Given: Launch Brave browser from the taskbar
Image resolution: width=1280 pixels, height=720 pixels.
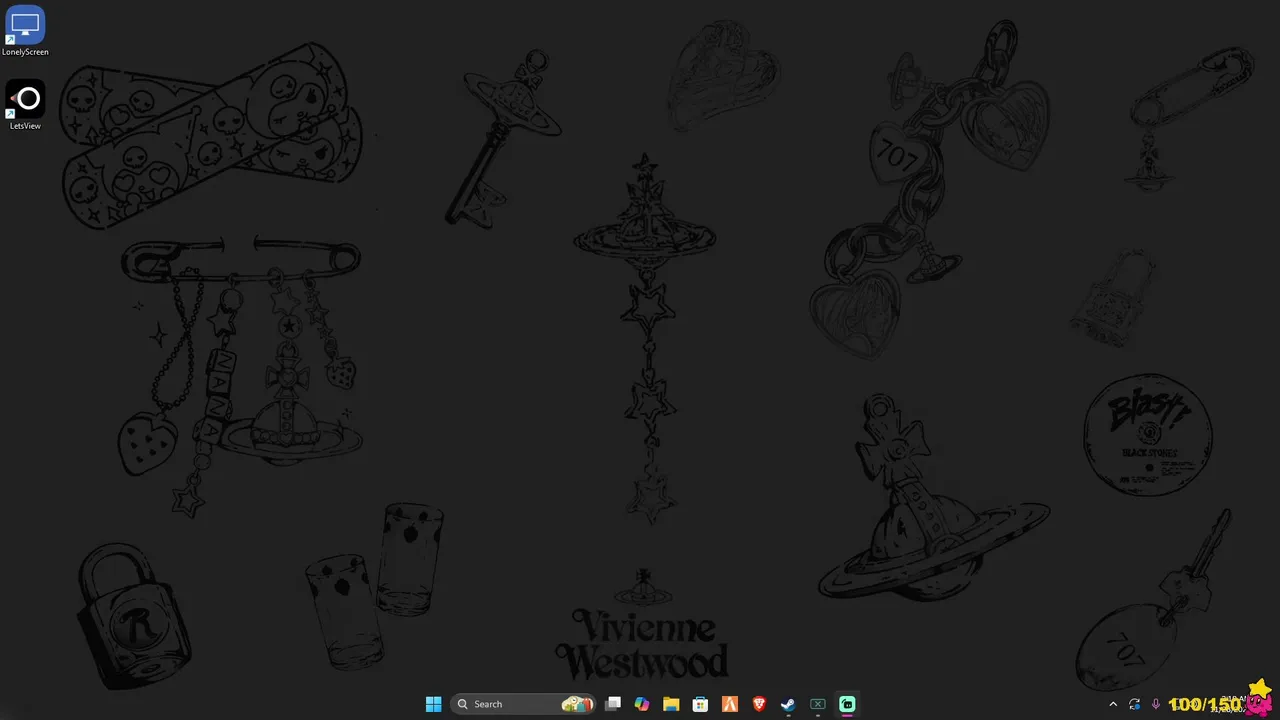Looking at the screenshot, I should point(759,704).
